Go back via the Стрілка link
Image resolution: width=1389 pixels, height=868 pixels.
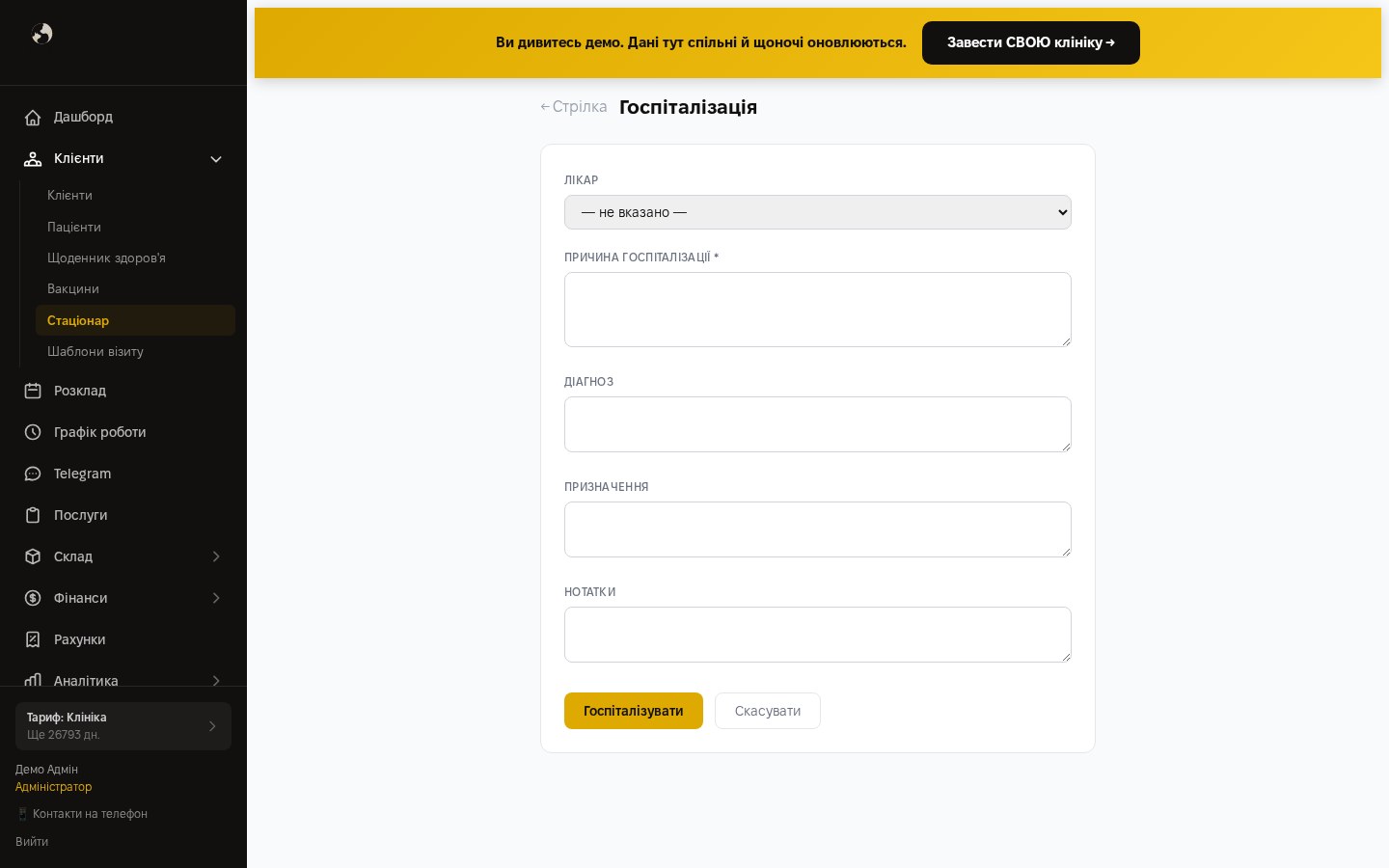pos(574,107)
